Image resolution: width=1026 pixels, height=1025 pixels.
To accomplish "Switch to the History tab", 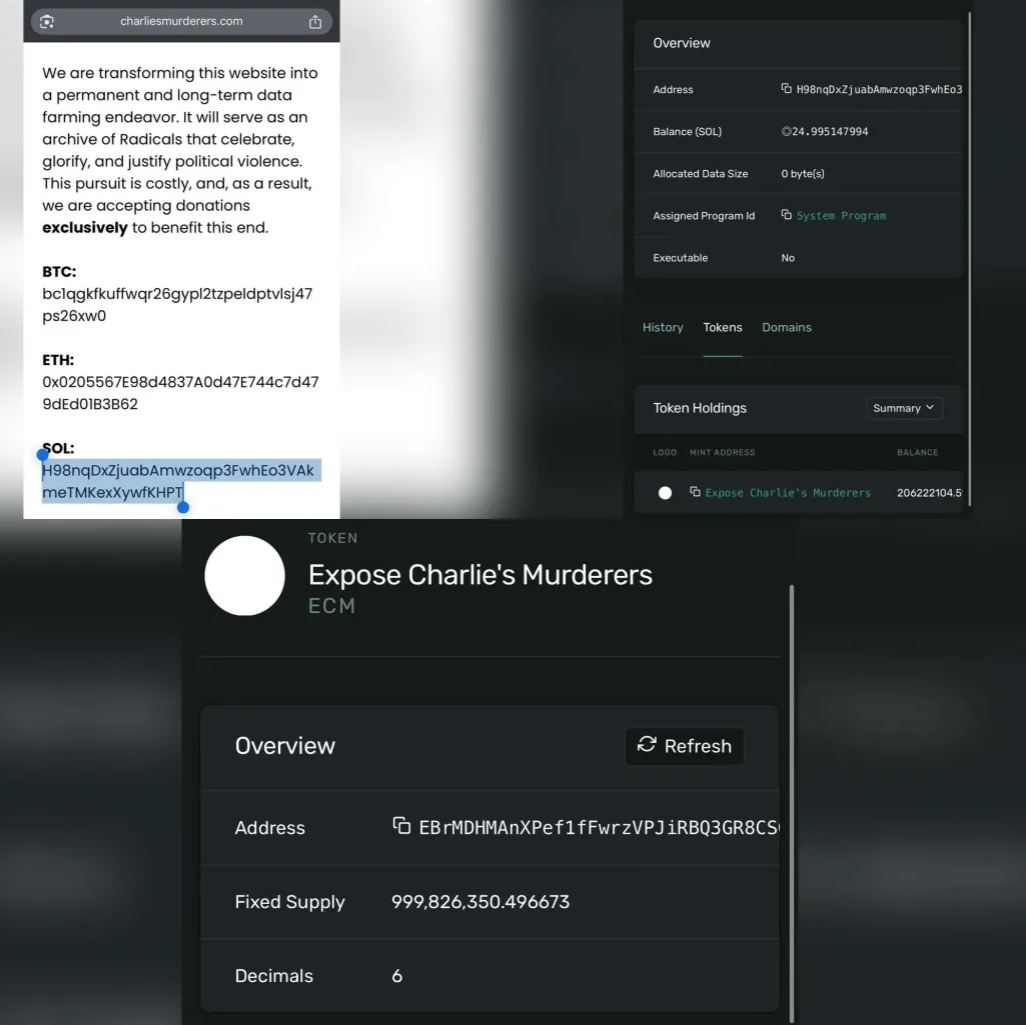I will point(662,327).
